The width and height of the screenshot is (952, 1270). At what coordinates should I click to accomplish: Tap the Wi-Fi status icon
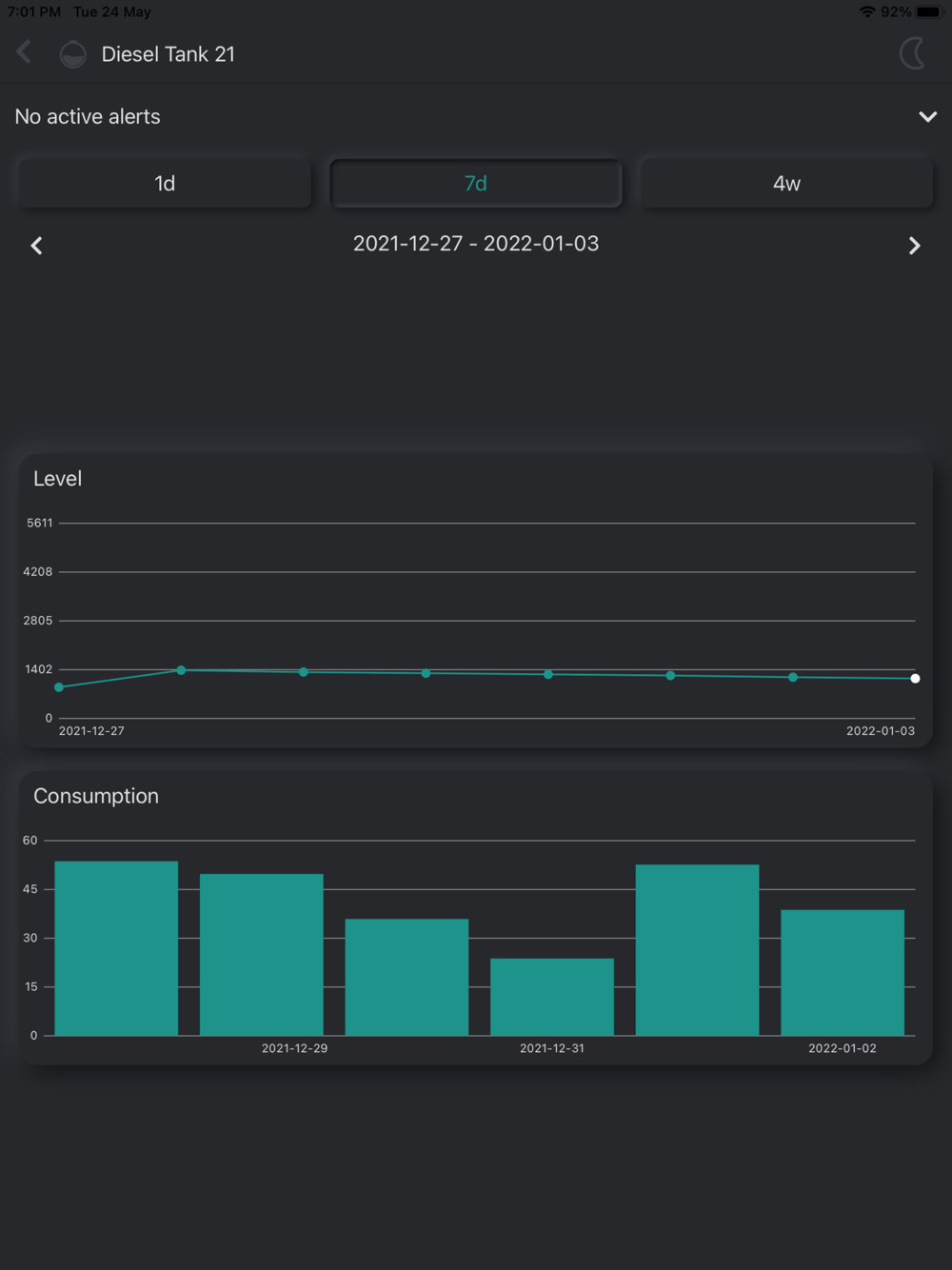pyautogui.click(x=867, y=11)
